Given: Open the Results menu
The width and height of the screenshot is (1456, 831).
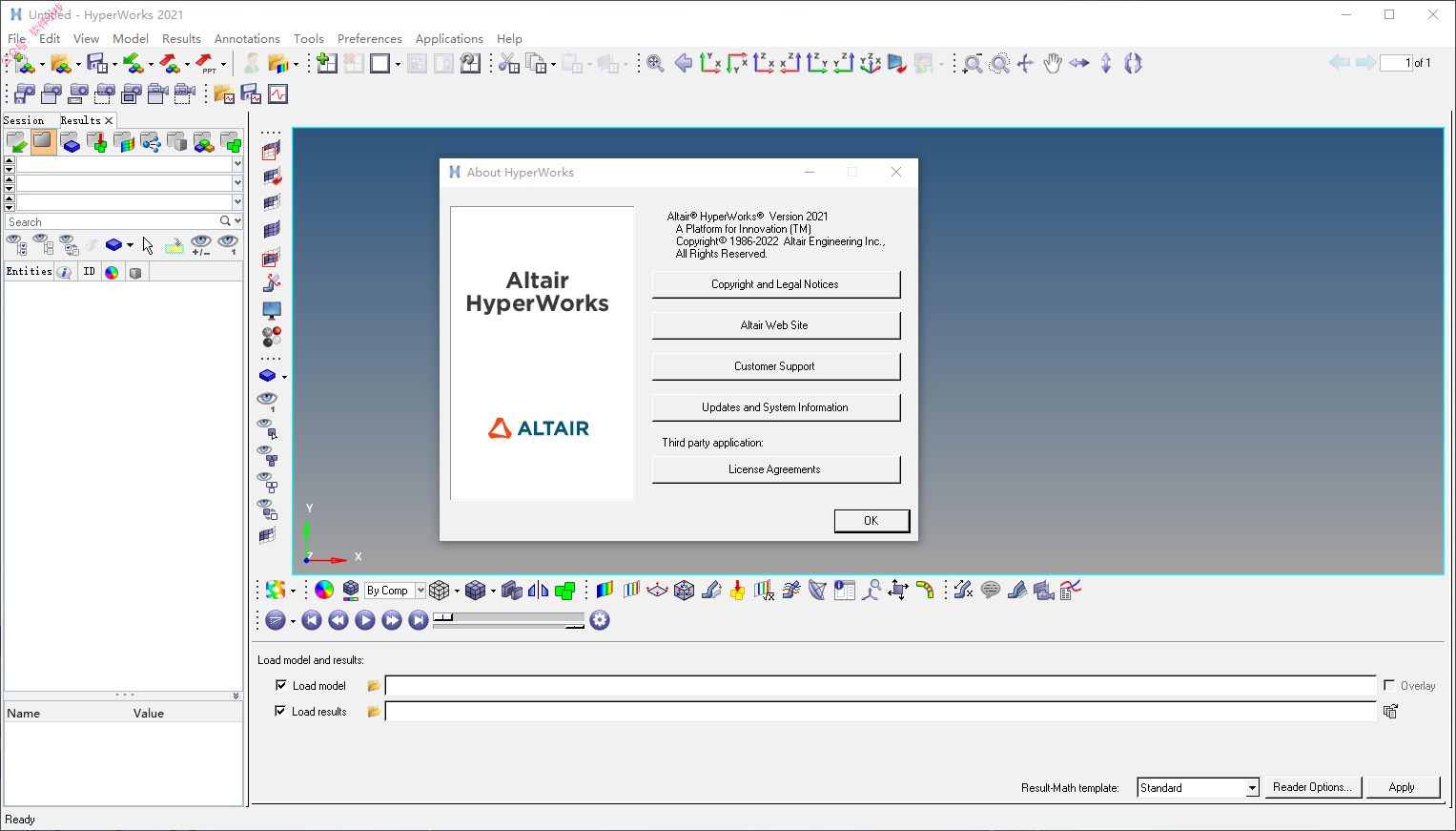Looking at the screenshot, I should 181,39.
